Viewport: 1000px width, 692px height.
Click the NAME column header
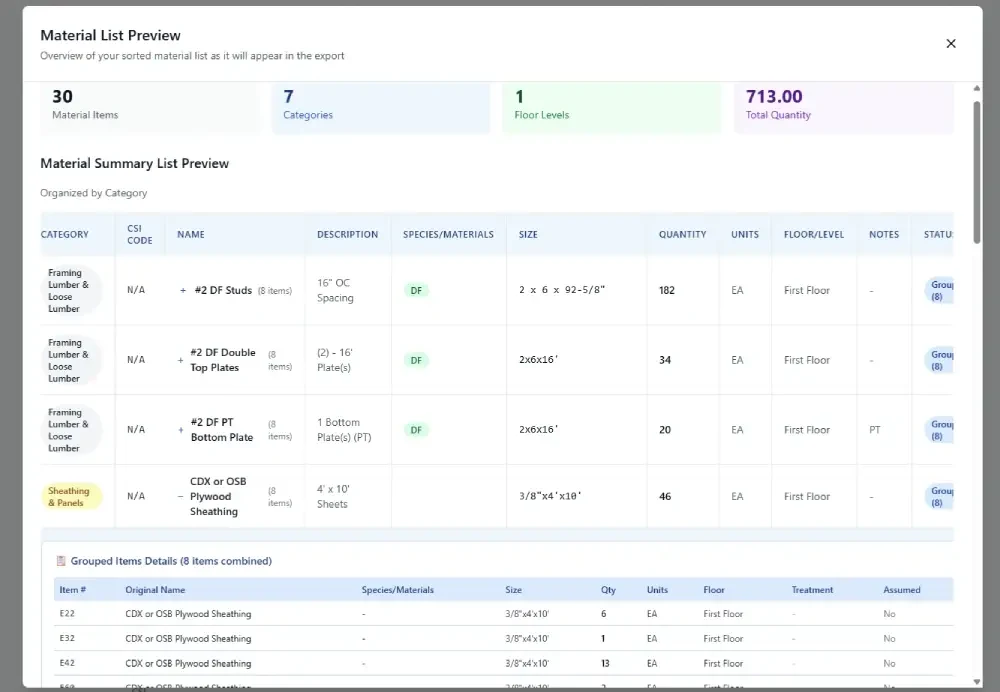(x=191, y=235)
